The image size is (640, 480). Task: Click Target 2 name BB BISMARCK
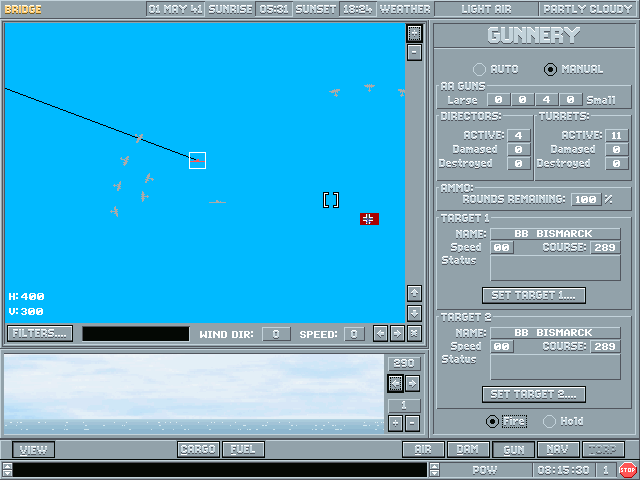pyautogui.click(x=555, y=333)
